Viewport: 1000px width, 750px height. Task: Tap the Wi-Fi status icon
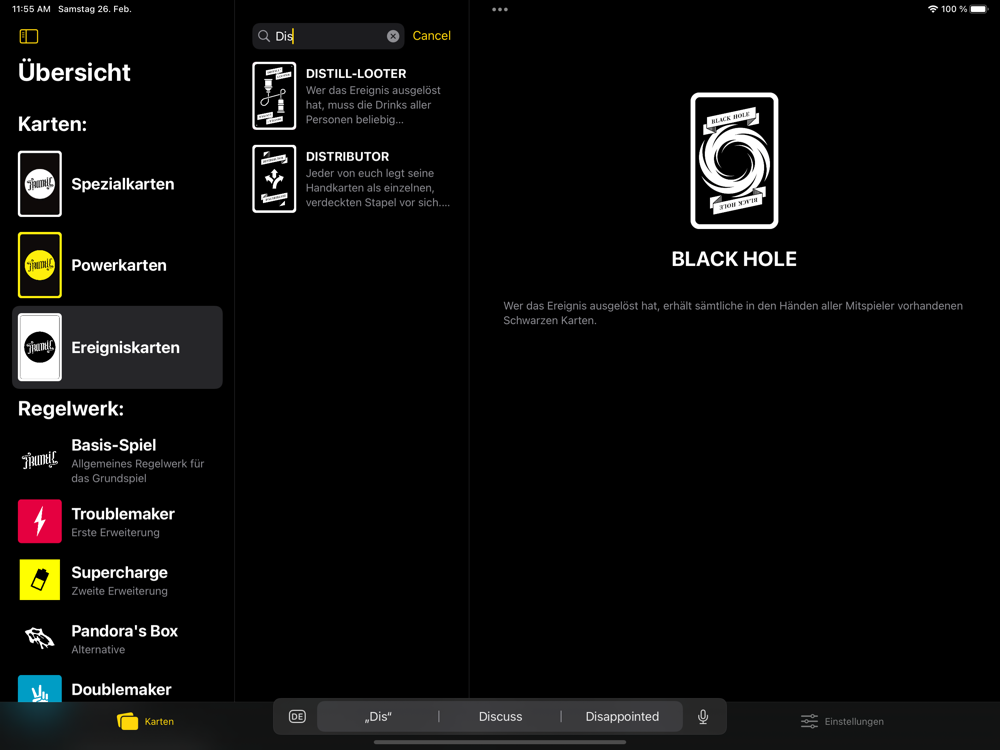click(x=932, y=9)
